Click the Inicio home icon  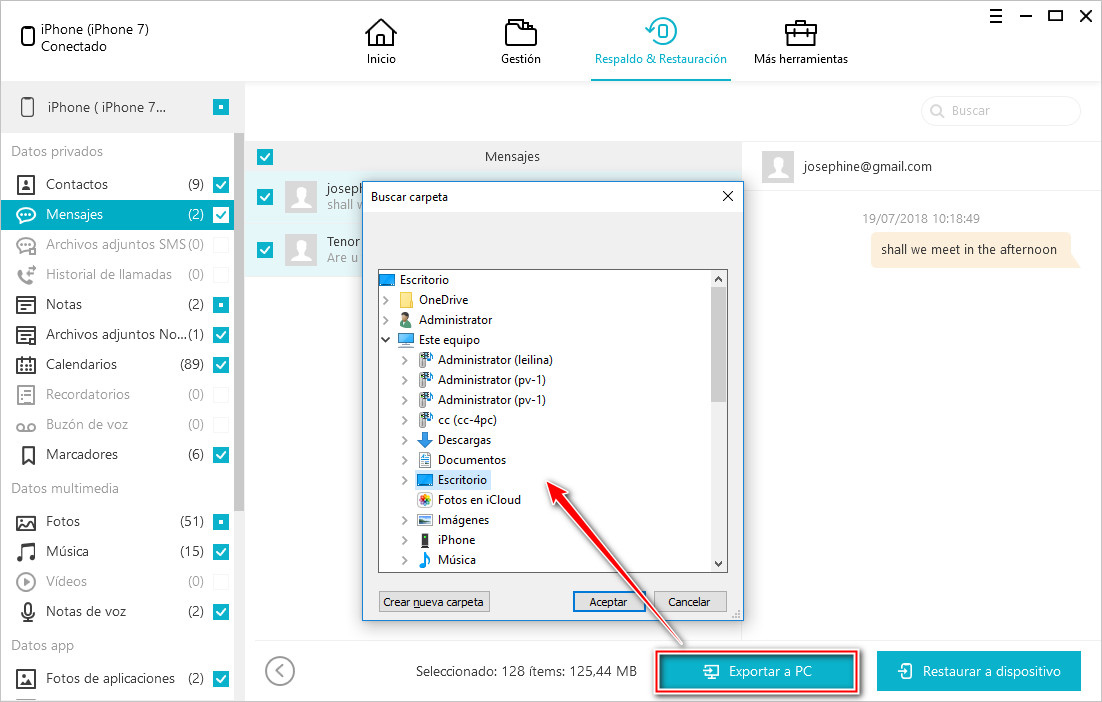coord(380,33)
